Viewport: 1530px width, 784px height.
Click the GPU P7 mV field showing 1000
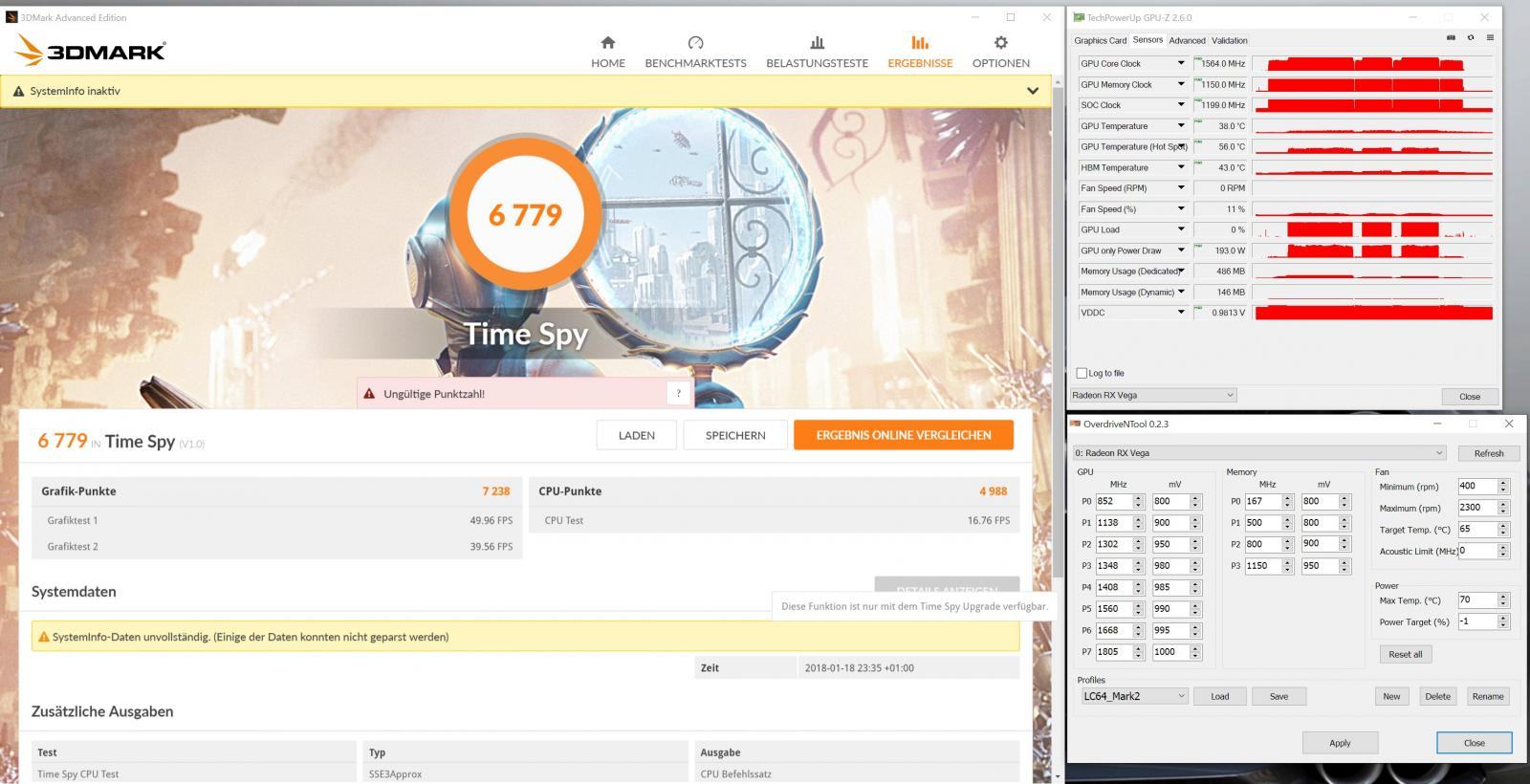(1170, 652)
